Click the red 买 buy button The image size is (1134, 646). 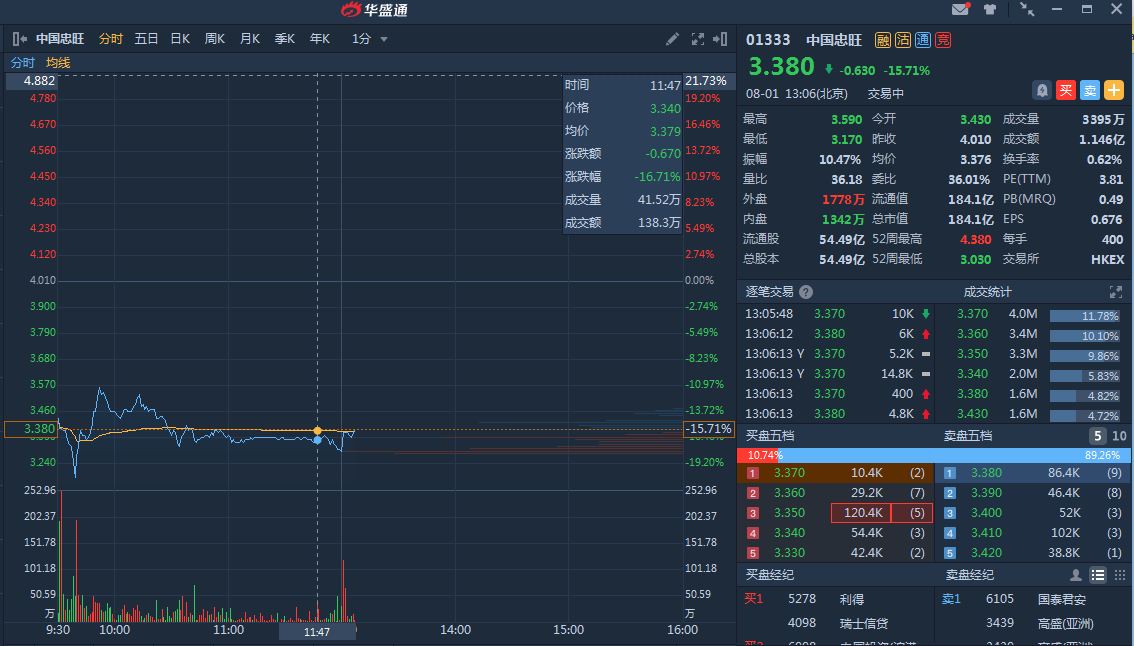pos(1065,90)
